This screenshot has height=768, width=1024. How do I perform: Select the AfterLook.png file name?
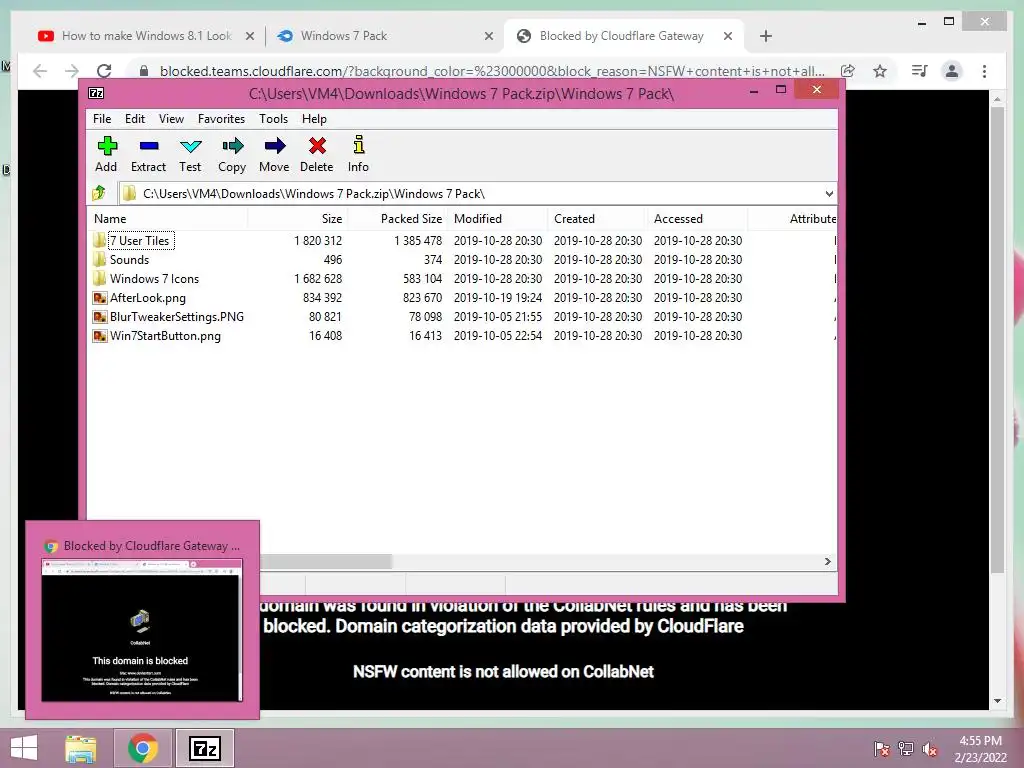coord(148,298)
